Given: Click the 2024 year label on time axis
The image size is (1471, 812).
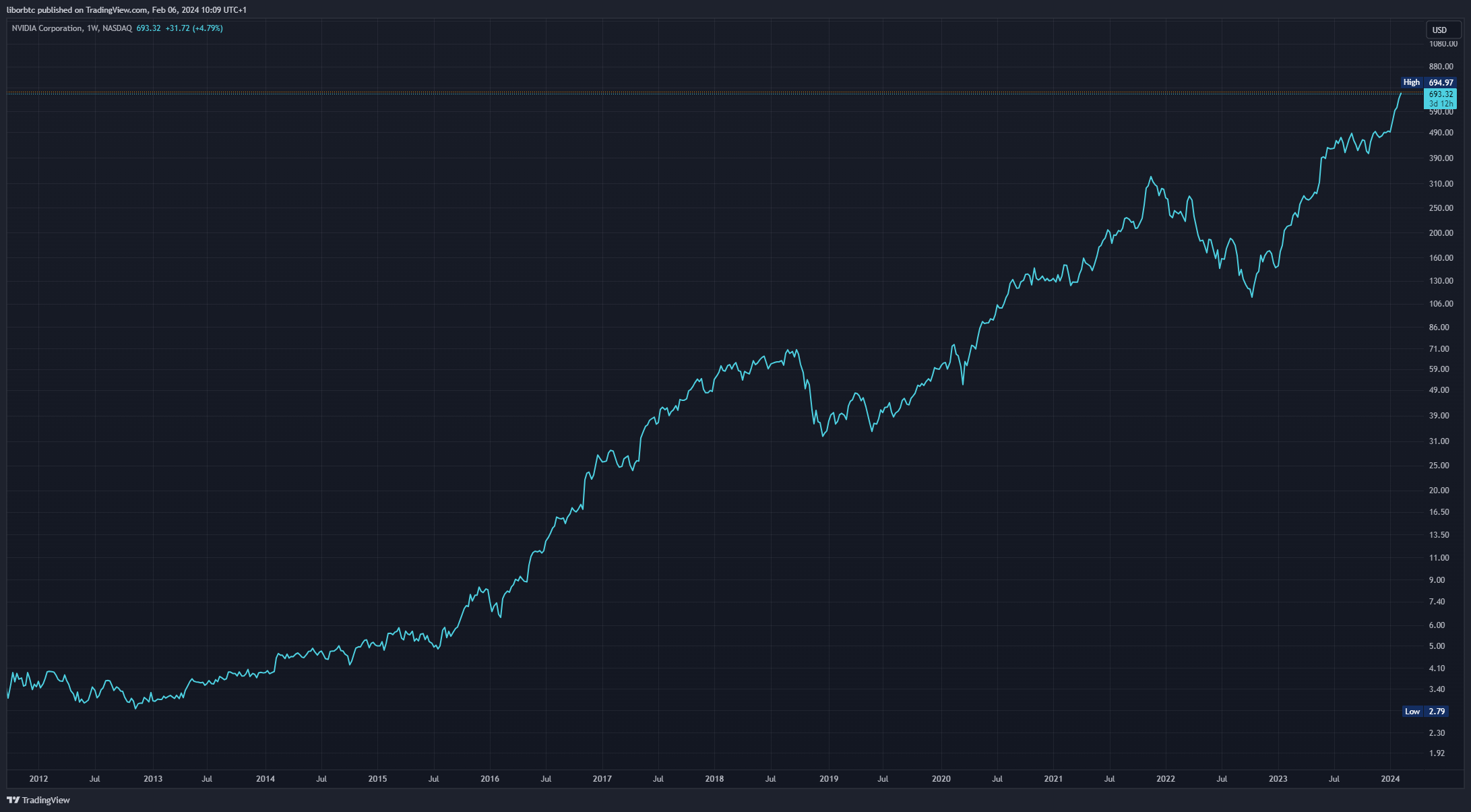Looking at the screenshot, I should tap(1390, 779).
